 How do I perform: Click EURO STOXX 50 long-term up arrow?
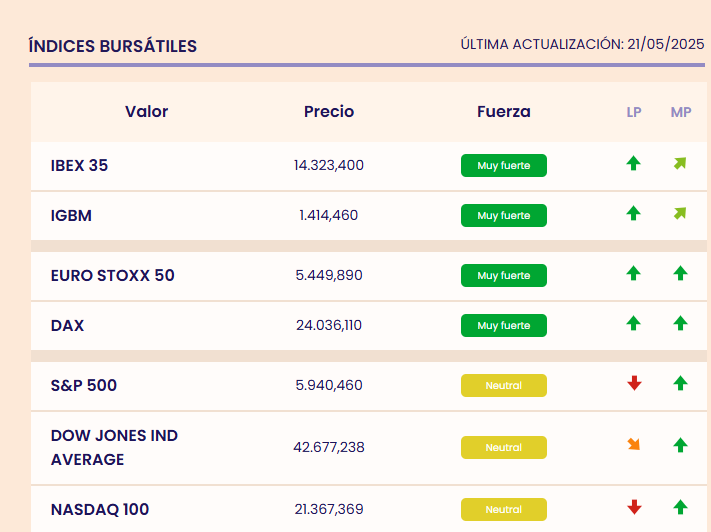point(633,273)
